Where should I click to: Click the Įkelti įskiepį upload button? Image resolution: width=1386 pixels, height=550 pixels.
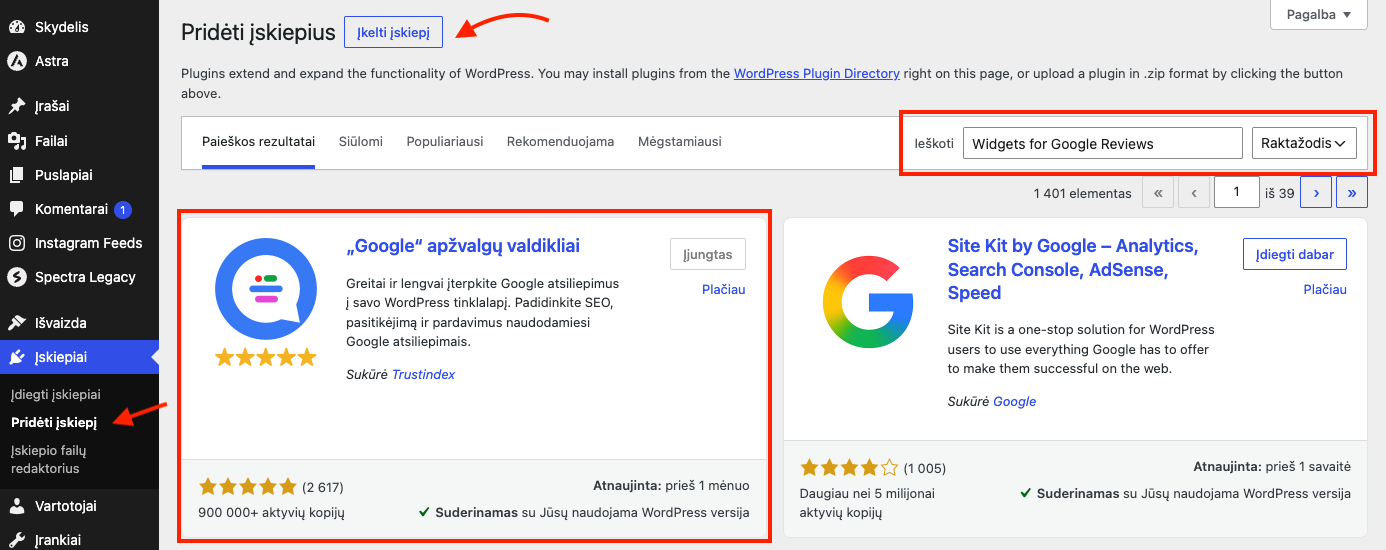tap(393, 32)
